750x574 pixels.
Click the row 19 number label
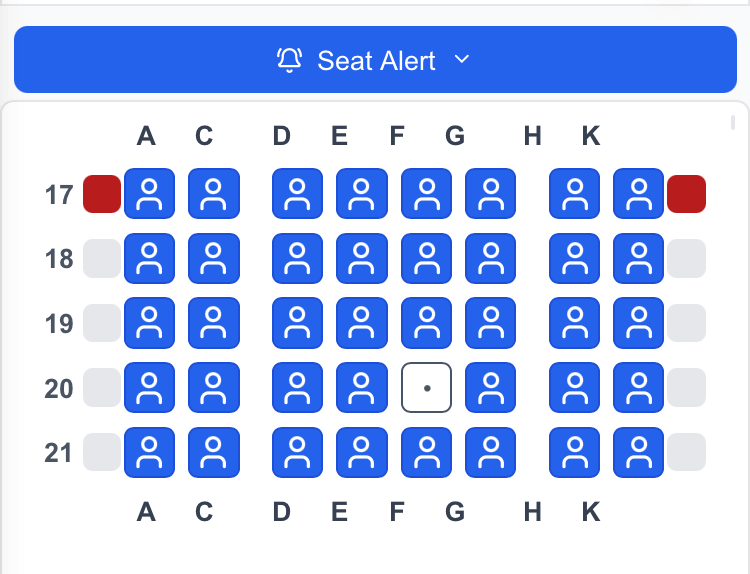coord(60,324)
